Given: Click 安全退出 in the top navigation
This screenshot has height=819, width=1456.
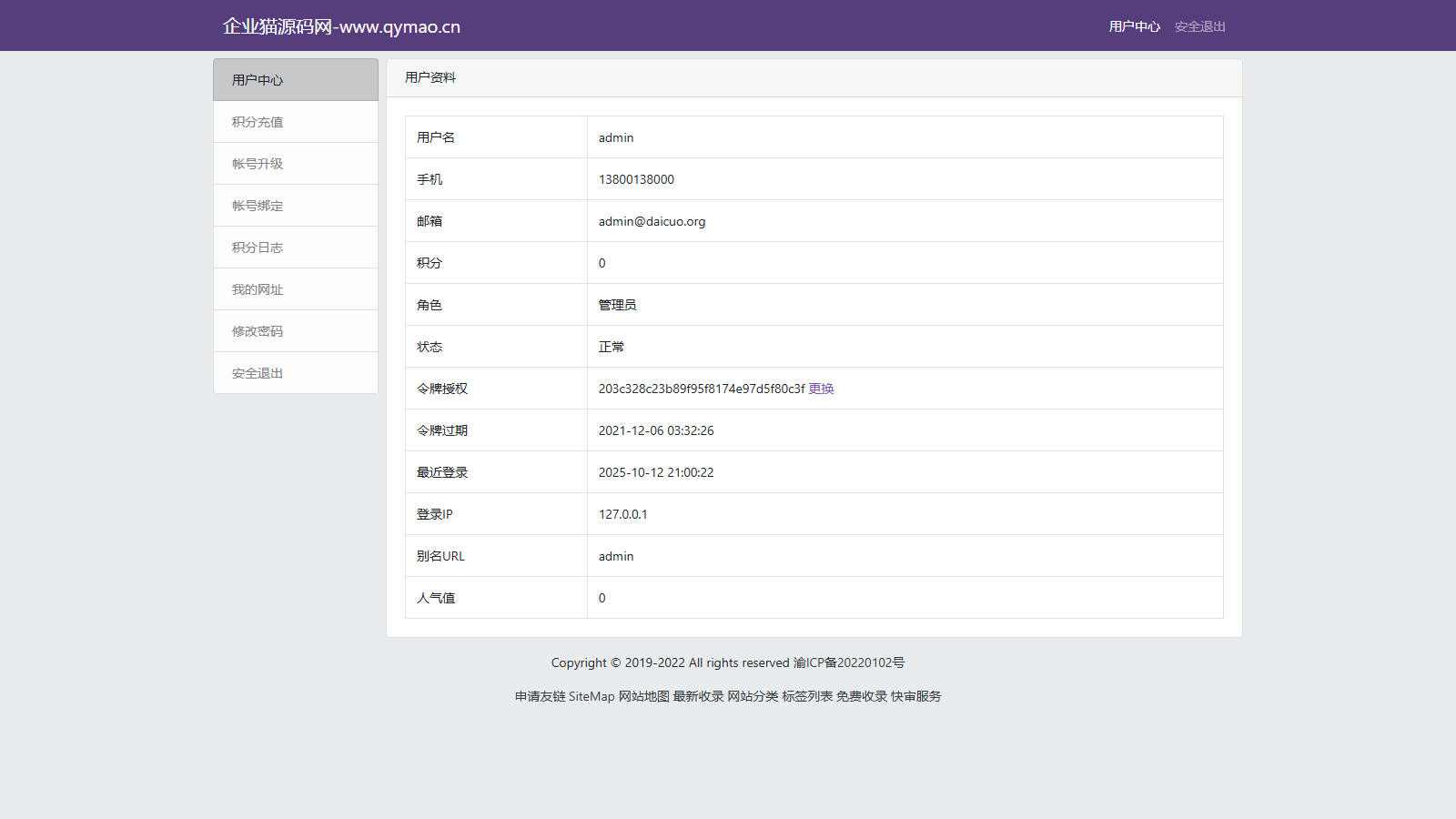Looking at the screenshot, I should 1199,26.
